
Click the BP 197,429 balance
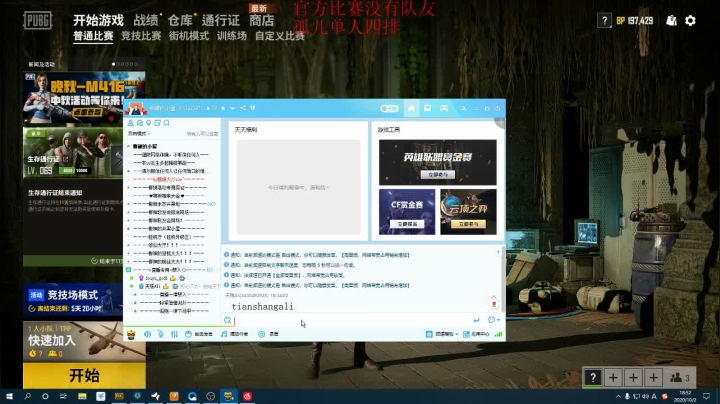(635, 21)
